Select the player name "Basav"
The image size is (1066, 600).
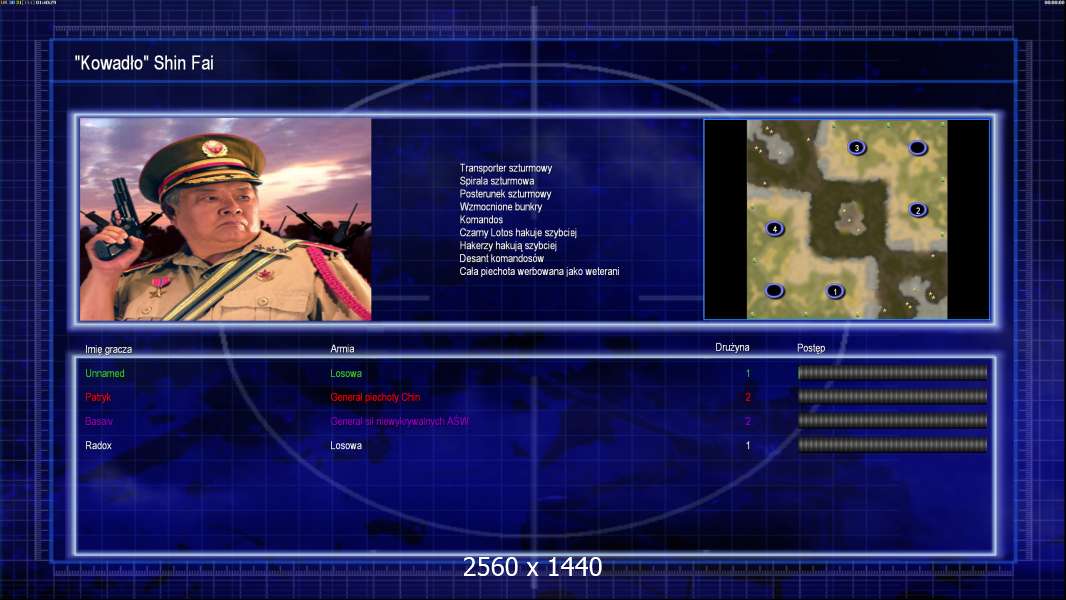click(x=99, y=421)
